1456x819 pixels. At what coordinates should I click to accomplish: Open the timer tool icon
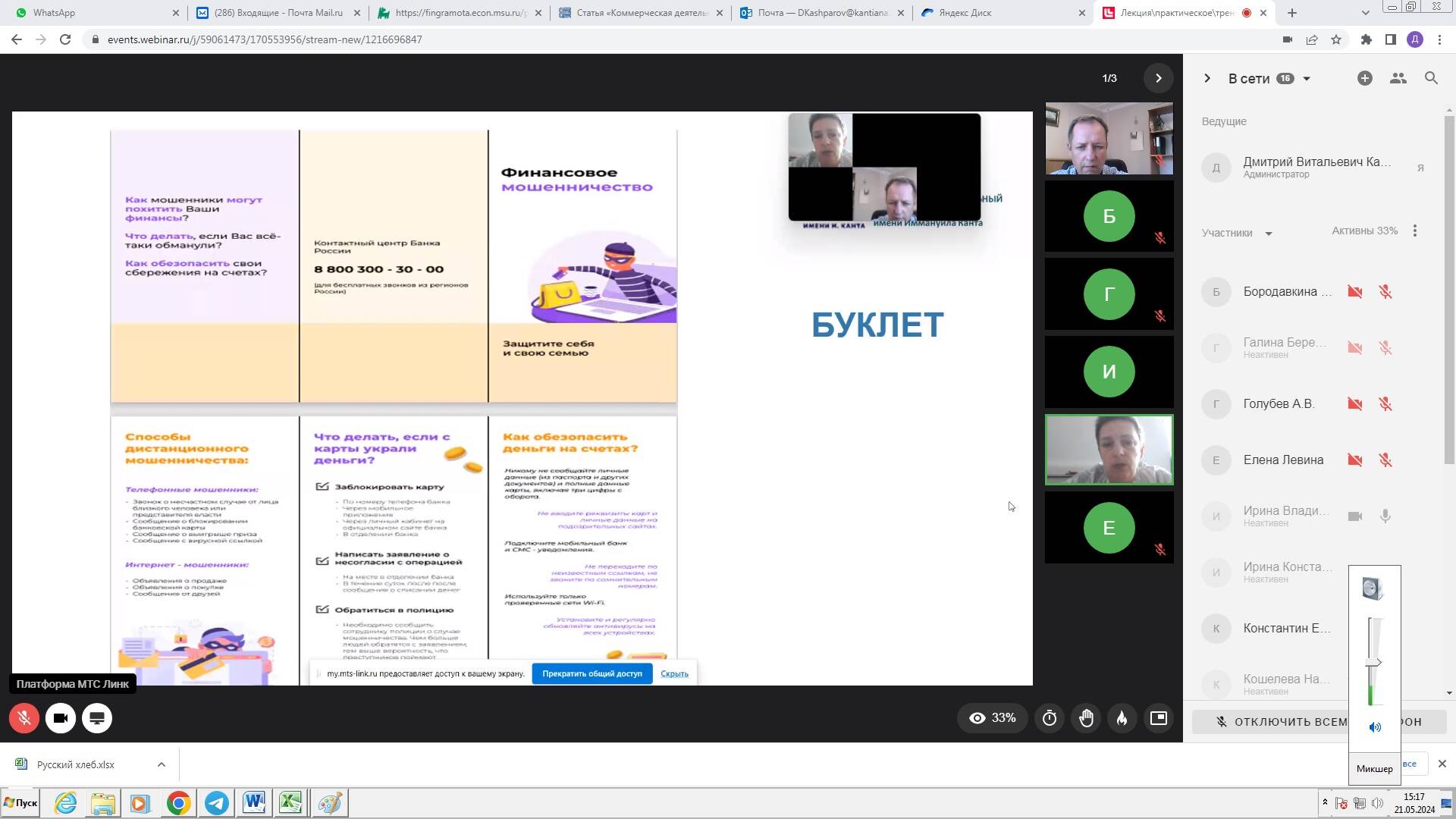coord(1050,718)
